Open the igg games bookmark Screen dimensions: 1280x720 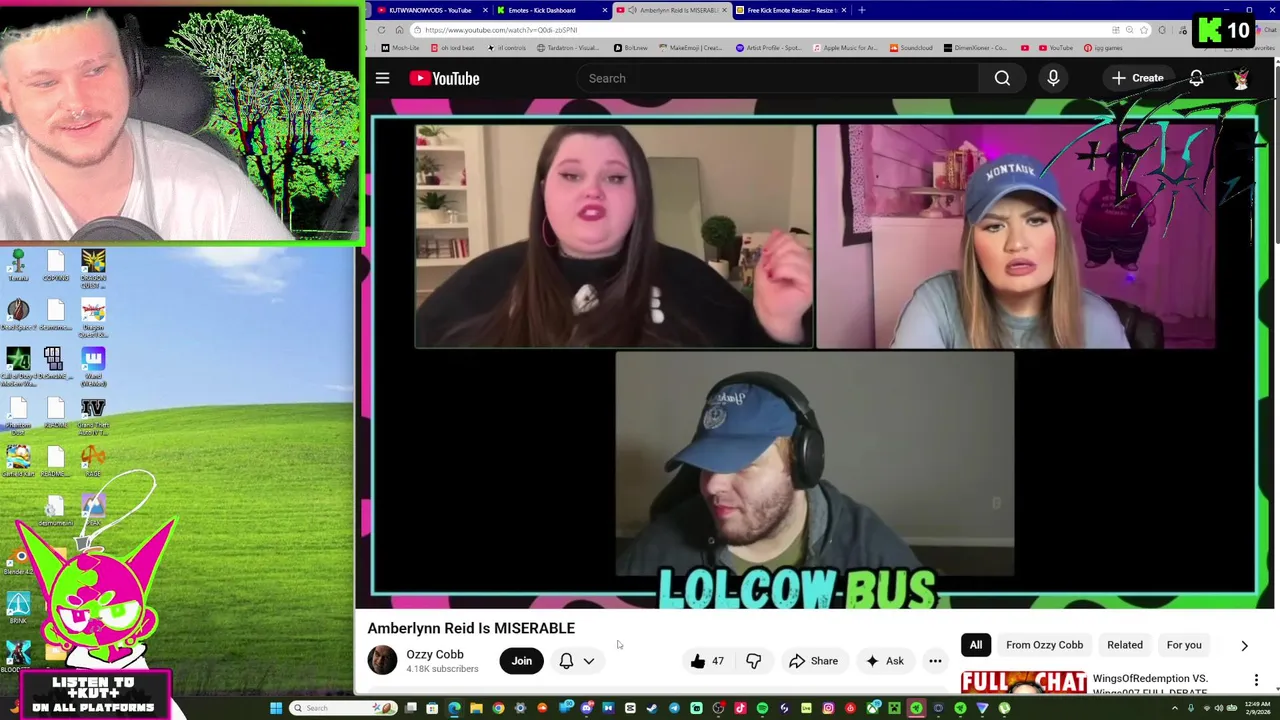(x=1104, y=48)
